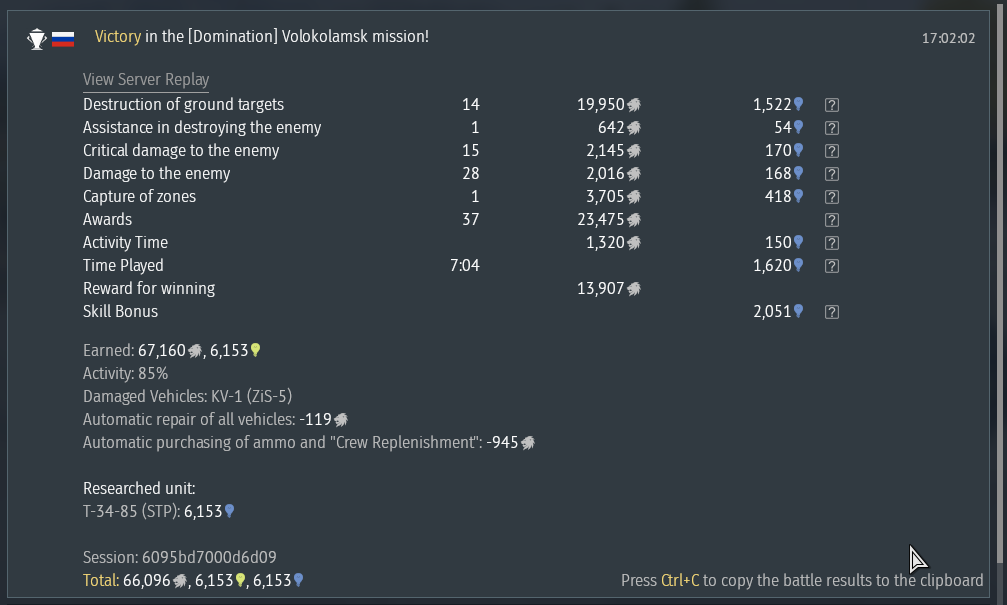1007x605 pixels.
Task: Click Damaged Vehicles KV-1 (ZiS-5) text
Action: point(187,396)
